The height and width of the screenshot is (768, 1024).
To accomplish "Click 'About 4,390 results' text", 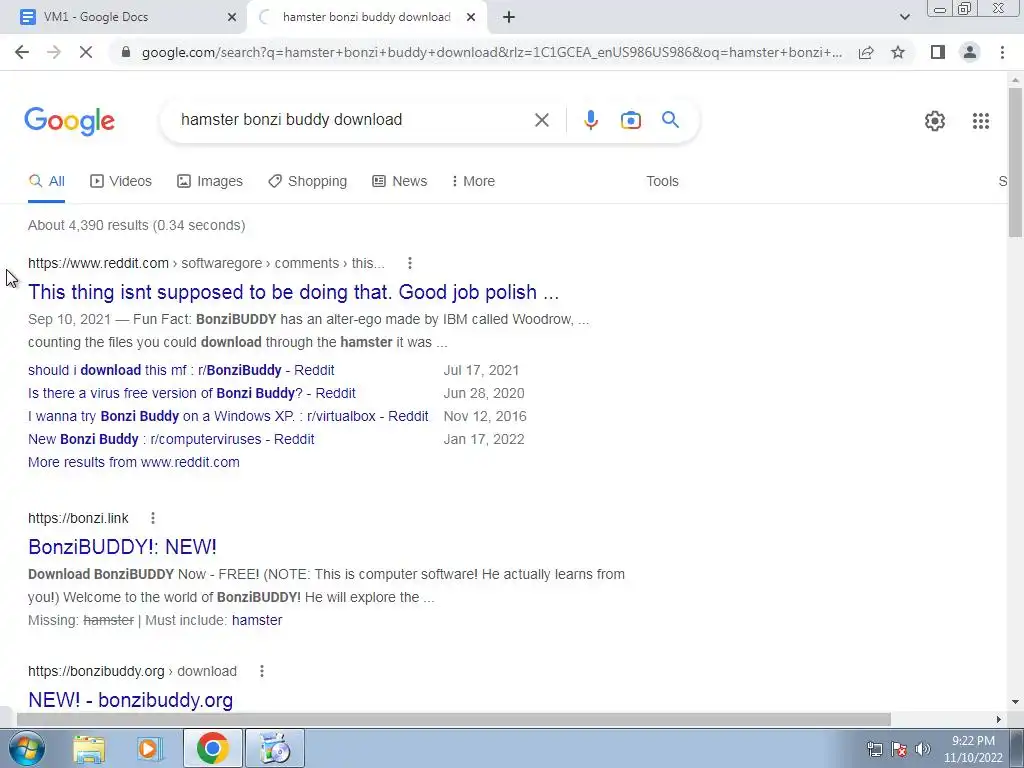I will [136, 225].
